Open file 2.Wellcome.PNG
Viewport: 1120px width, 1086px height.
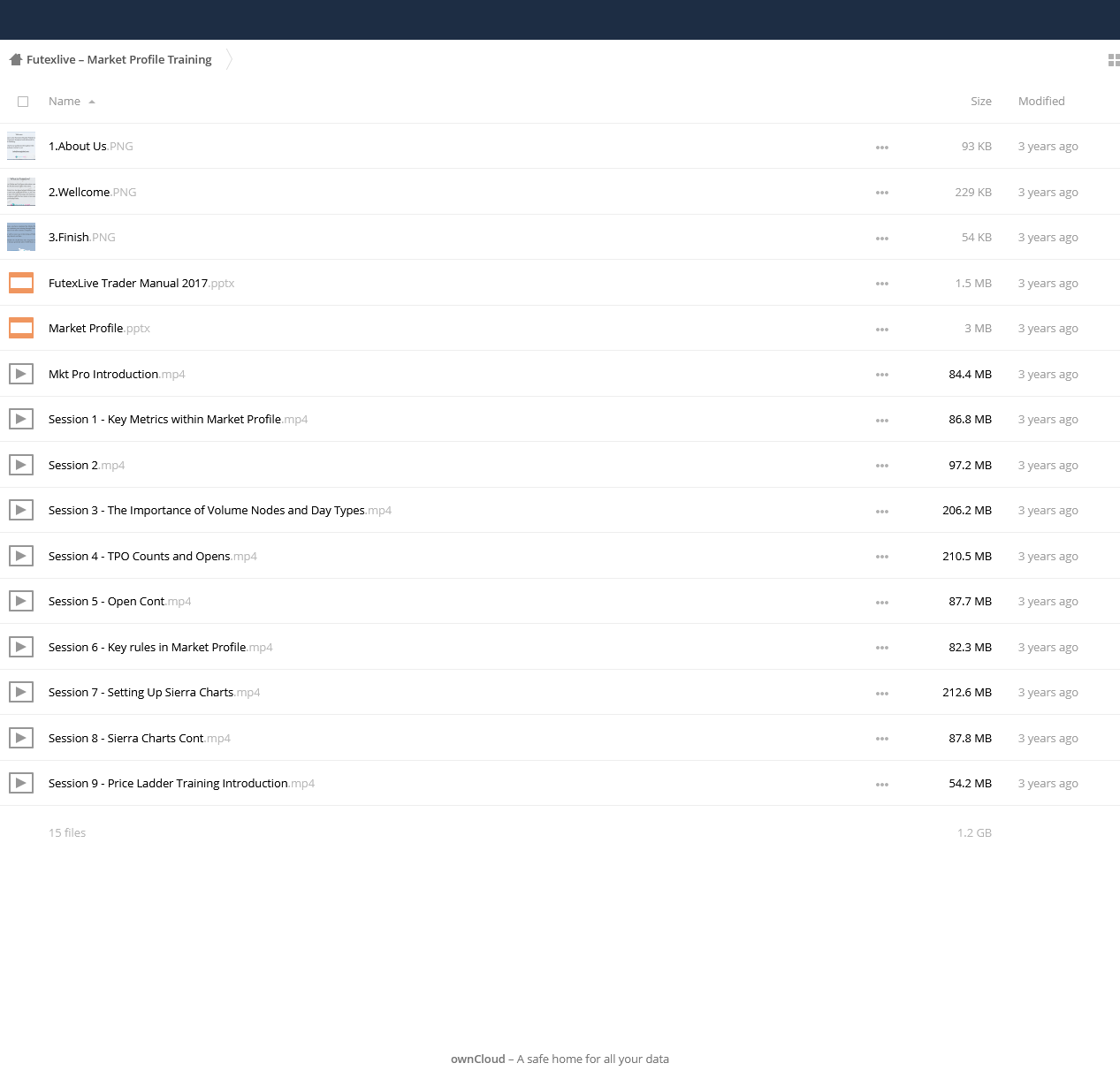click(93, 192)
